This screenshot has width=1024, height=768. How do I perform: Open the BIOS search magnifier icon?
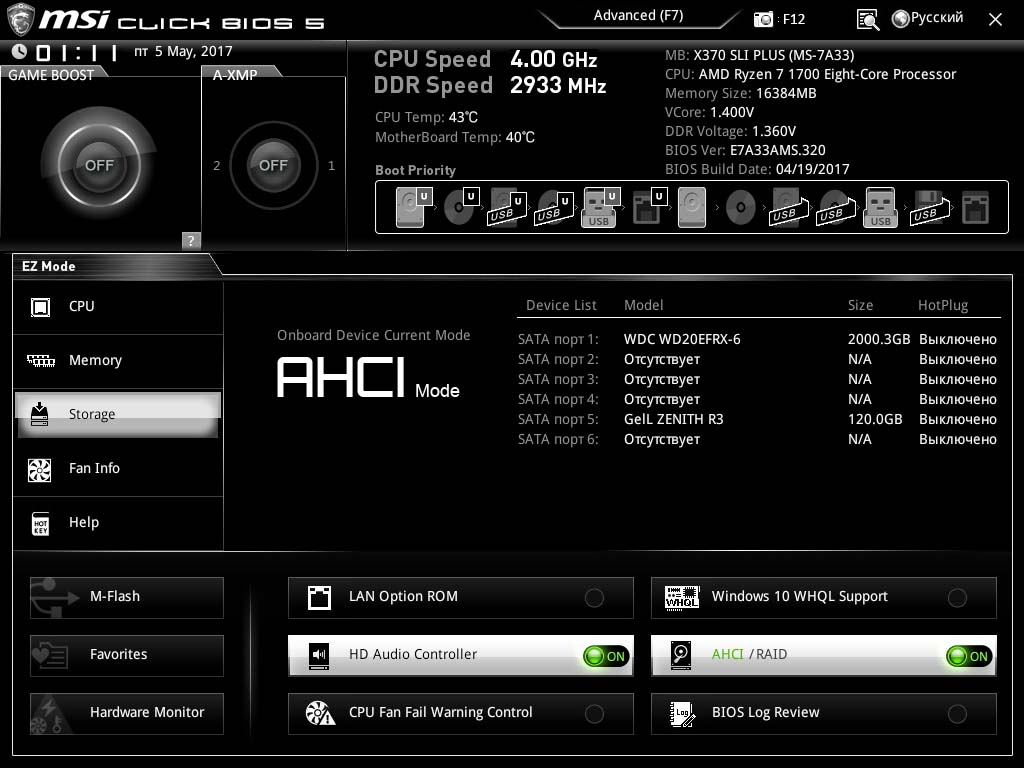click(868, 20)
